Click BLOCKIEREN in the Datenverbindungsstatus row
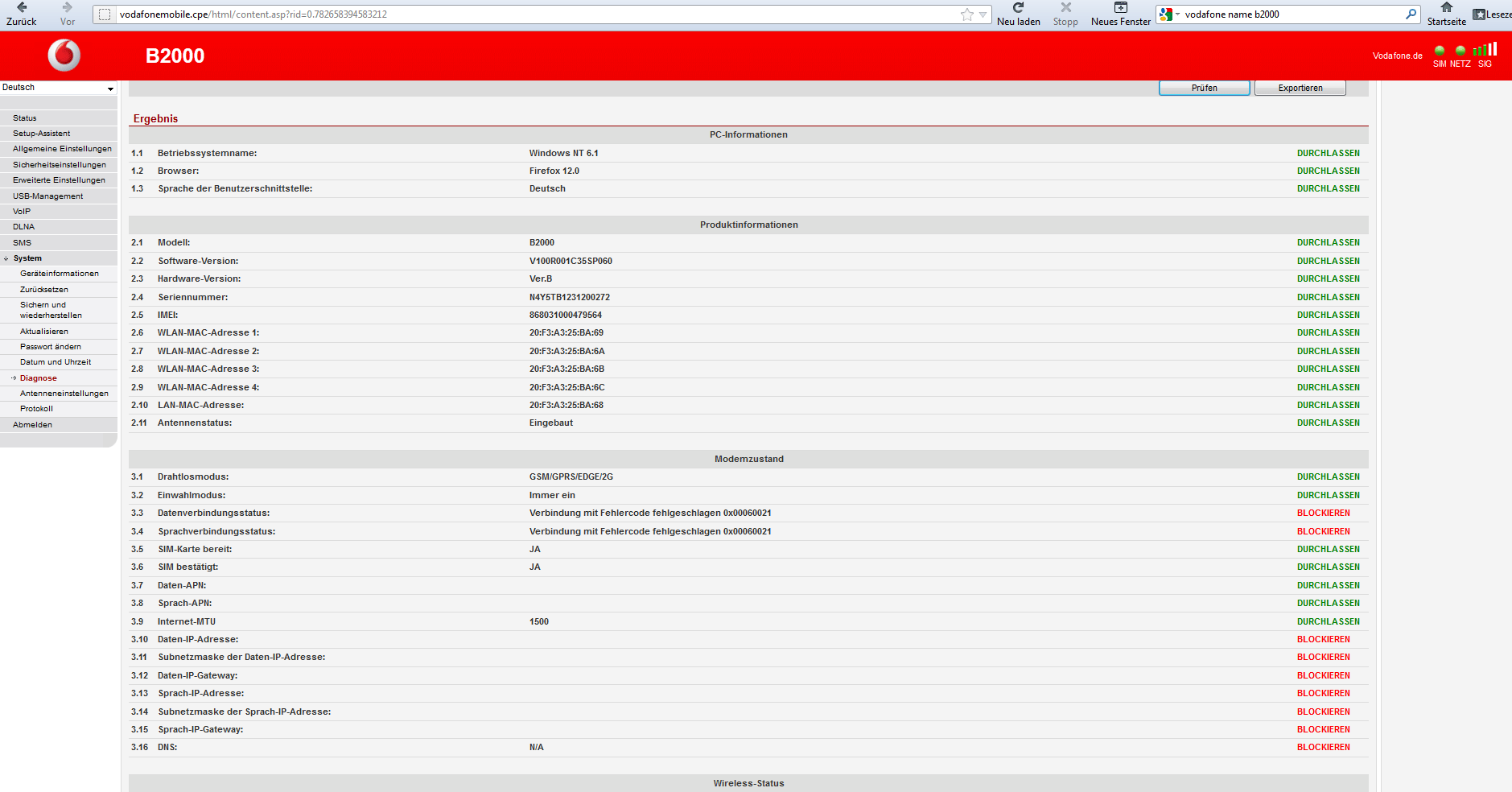 [x=1323, y=513]
